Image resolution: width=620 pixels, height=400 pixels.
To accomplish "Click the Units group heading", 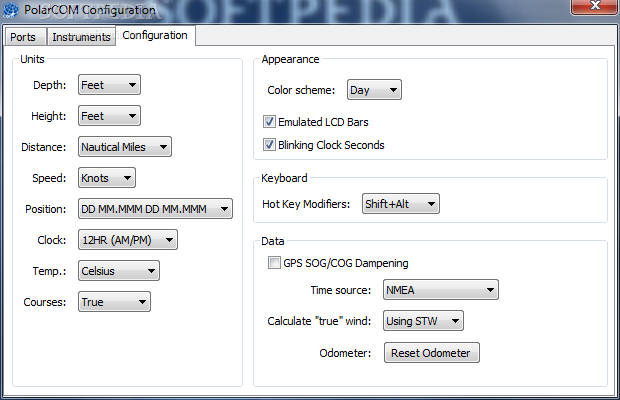I will coord(32,59).
